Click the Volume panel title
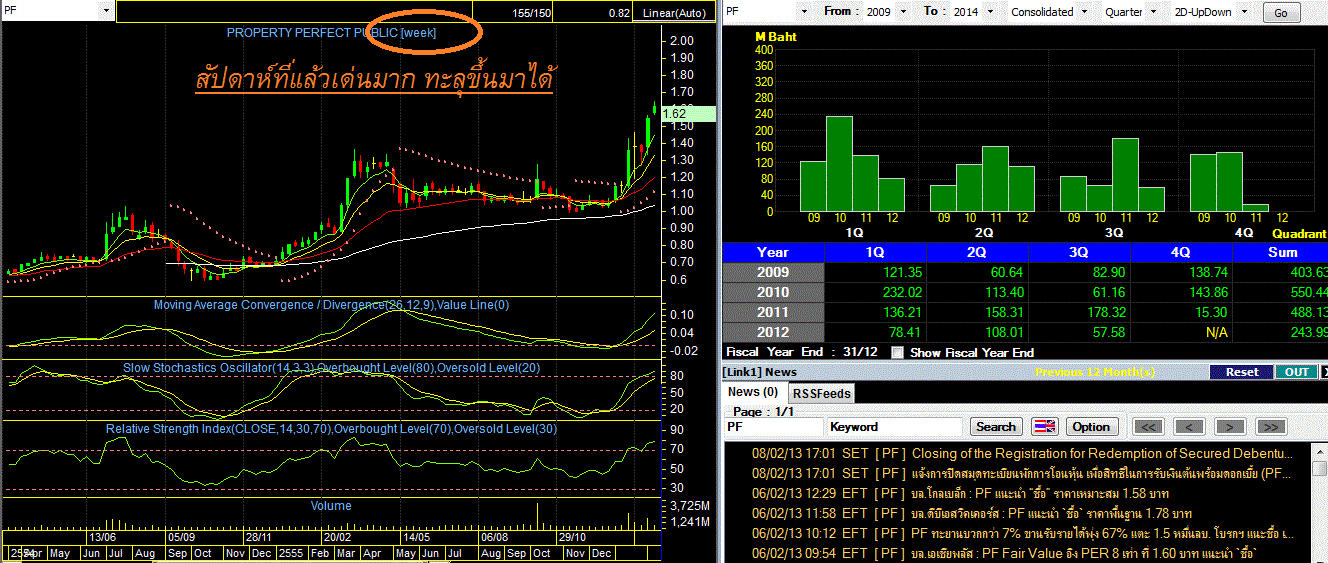 [x=331, y=506]
